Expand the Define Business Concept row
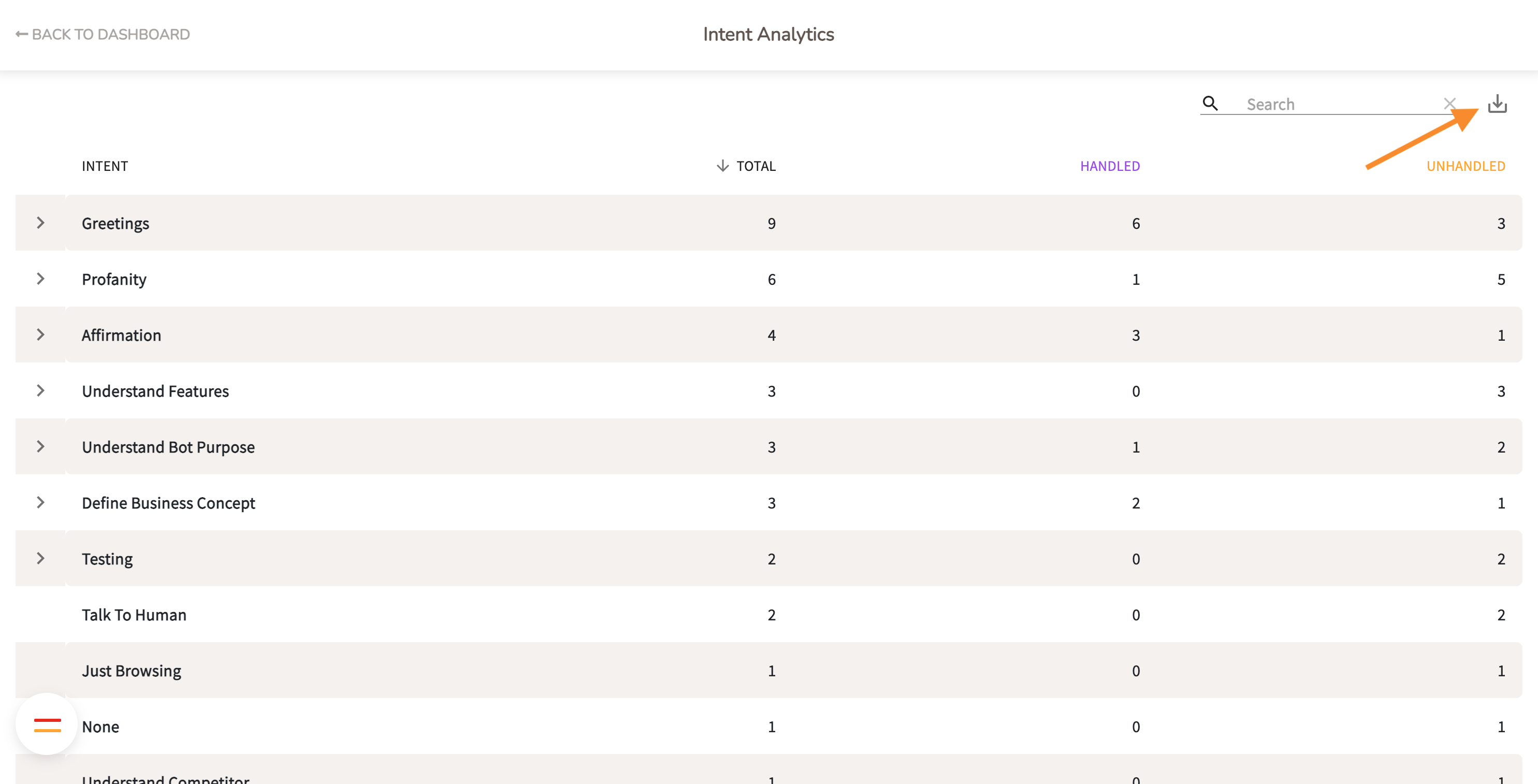The width and height of the screenshot is (1538, 784). [x=40, y=502]
